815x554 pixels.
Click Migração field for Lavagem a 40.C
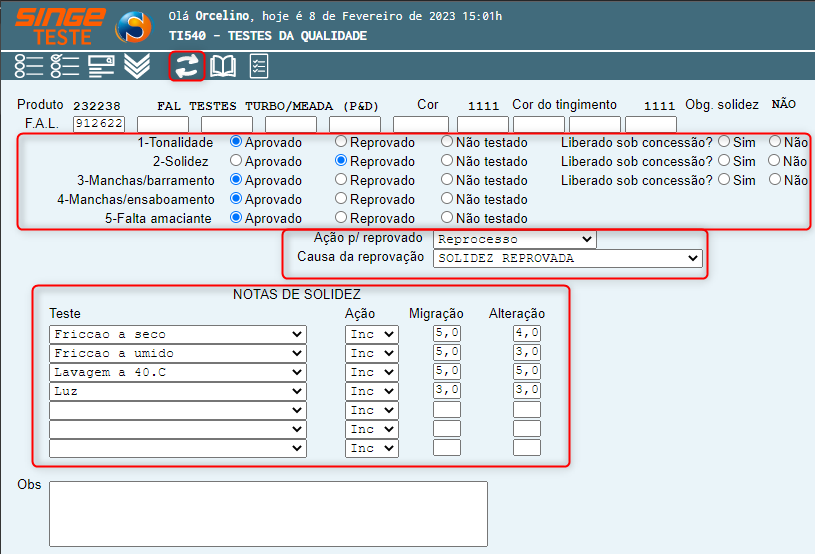coord(446,372)
